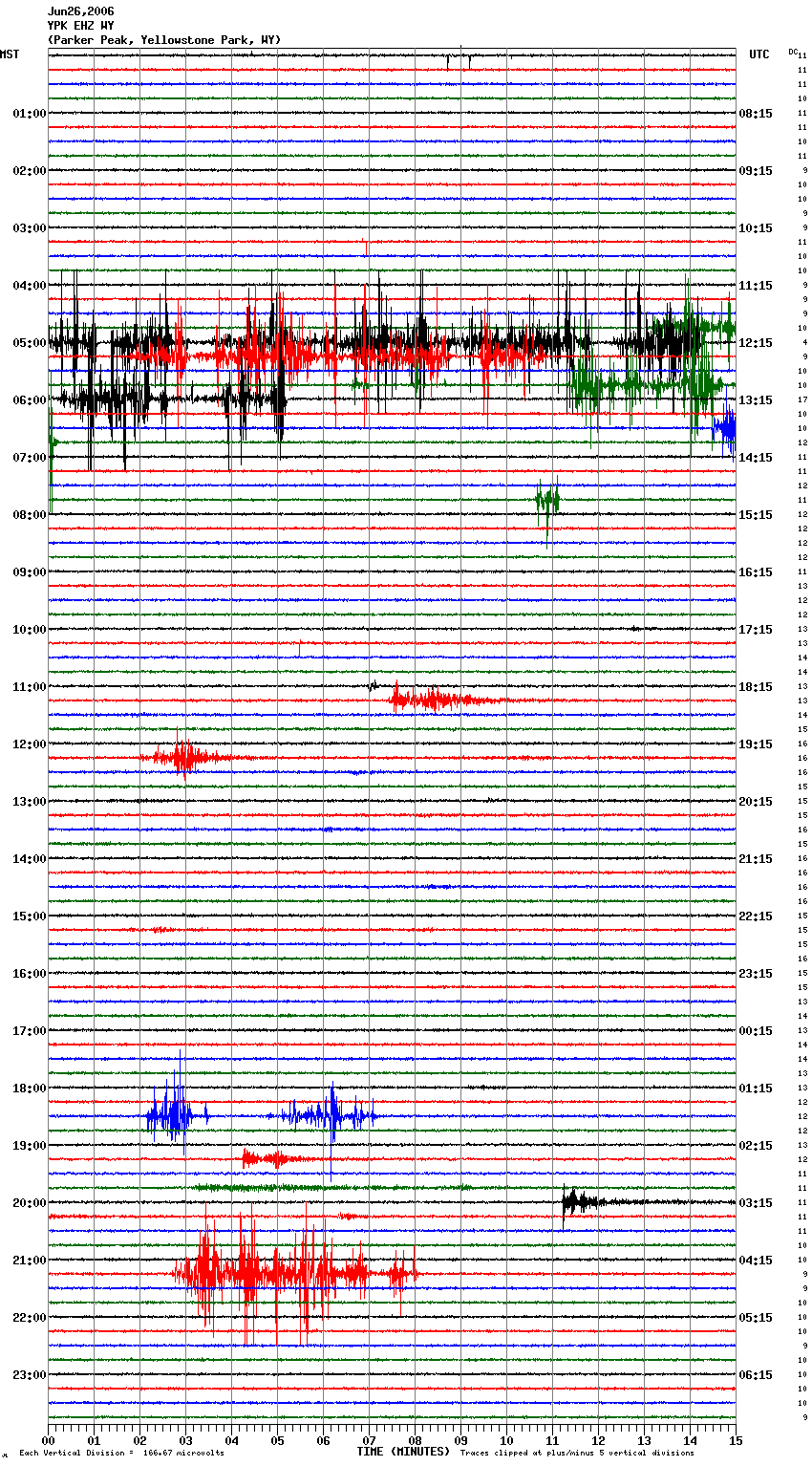The width and height of the screenshot is (812, 1466).
Task: Click the 06:15 UTC time label
Action: [x=756, y=1374]
